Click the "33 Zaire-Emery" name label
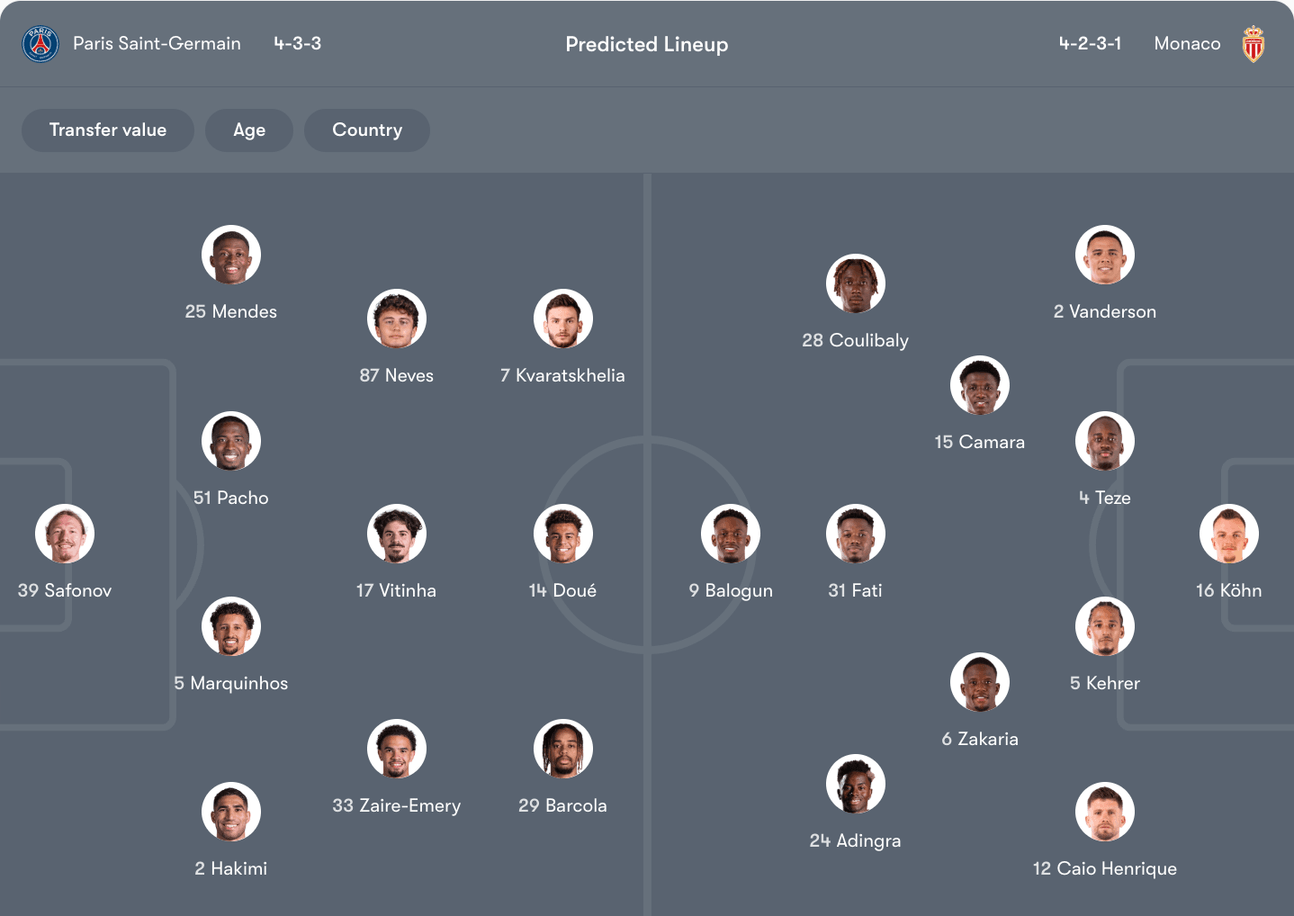This screenshot has height=916, width=1294. coord(397,806)
